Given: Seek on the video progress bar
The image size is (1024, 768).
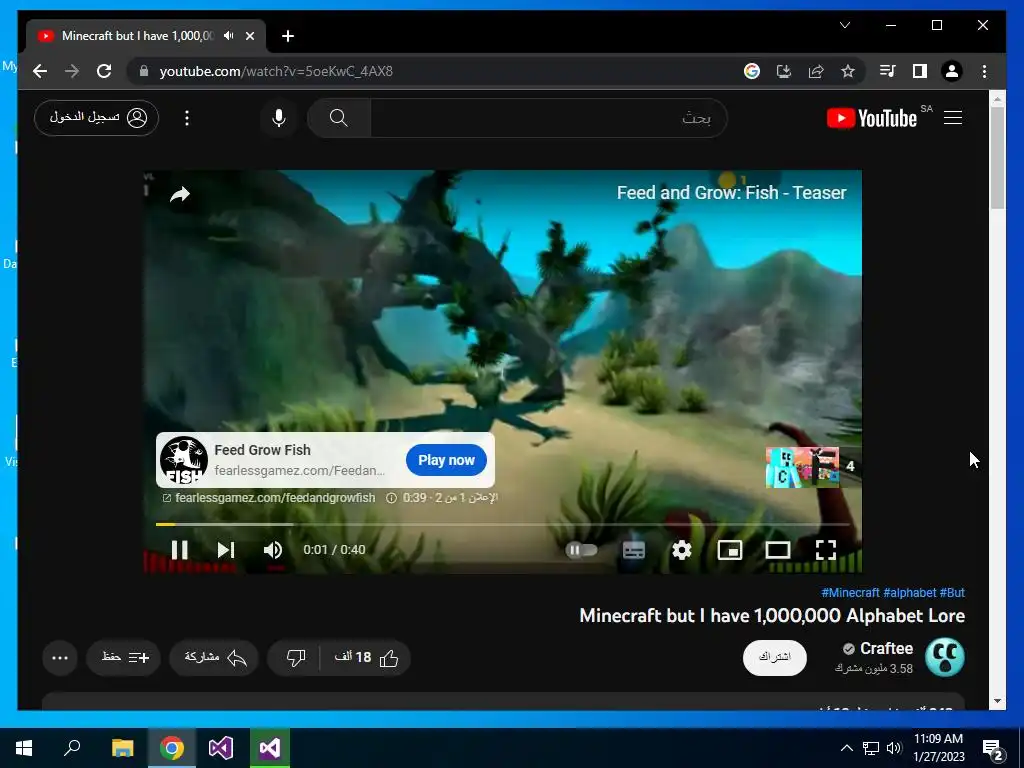Looking at the screenshot, I should click(502, 524).
